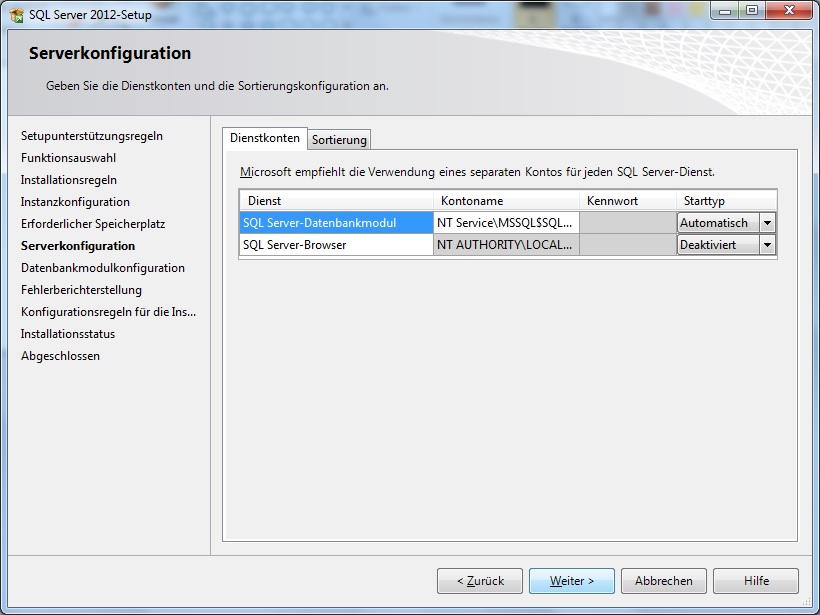Click Funktionsauswahl in the step list
Screen dimensions: 820x615
(69, 158)
